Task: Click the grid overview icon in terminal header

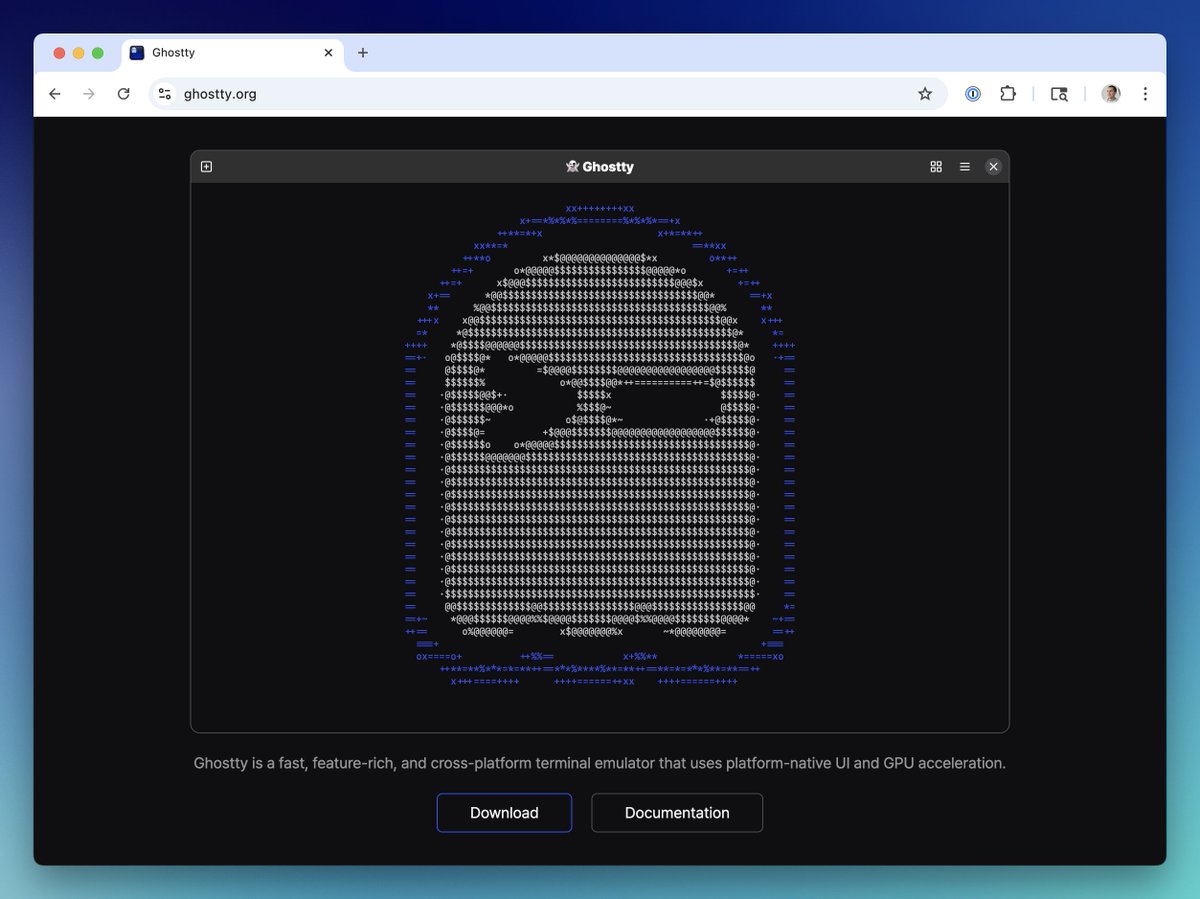Action: coord(936,167)
